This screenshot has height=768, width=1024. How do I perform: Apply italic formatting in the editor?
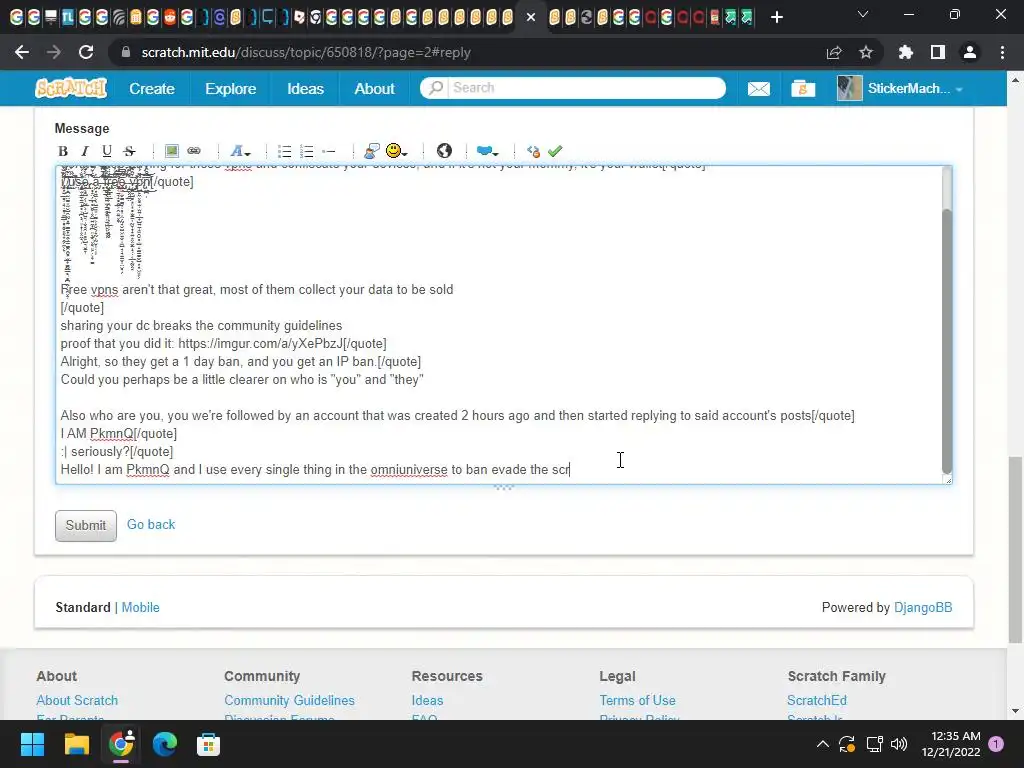click(x=85, y=152)
